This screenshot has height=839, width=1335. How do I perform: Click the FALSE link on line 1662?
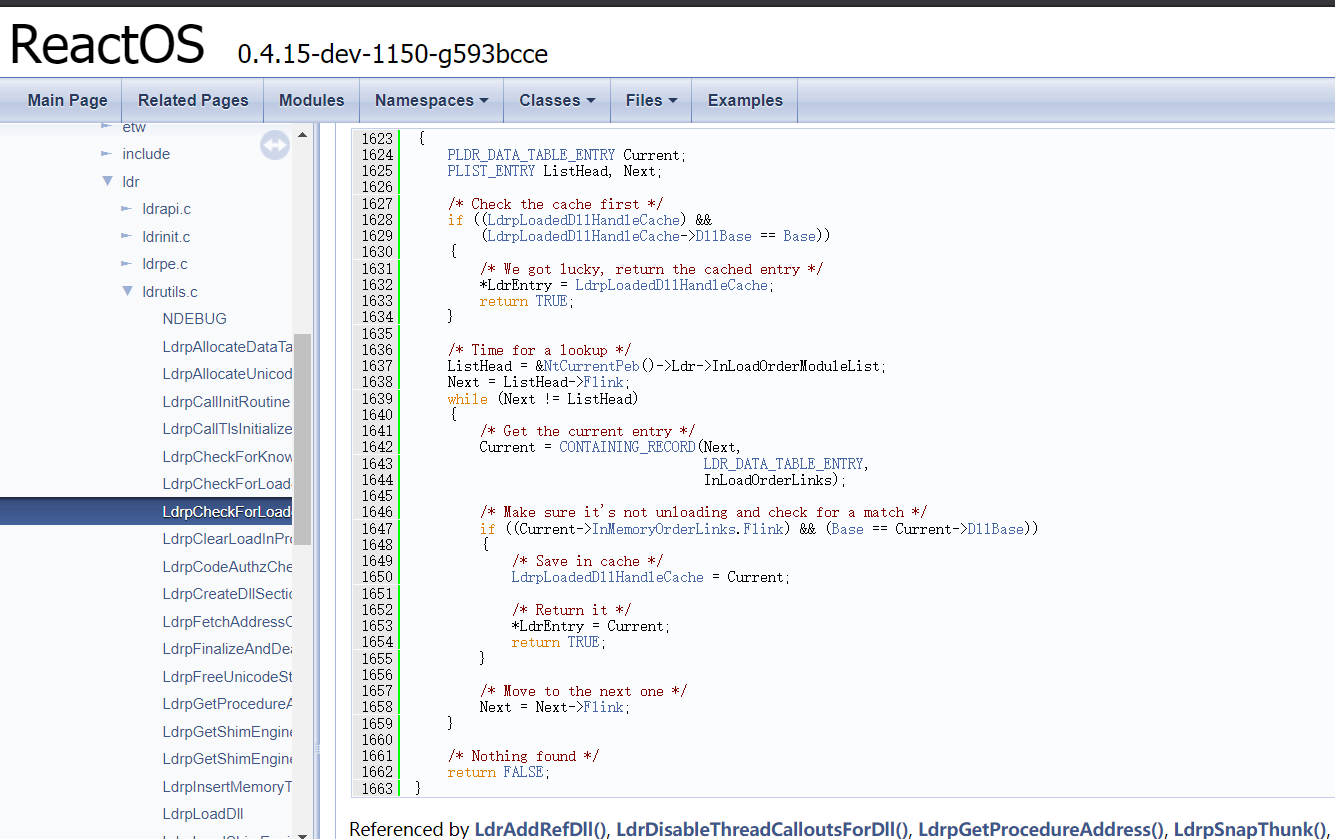click(x=523, y=772)
